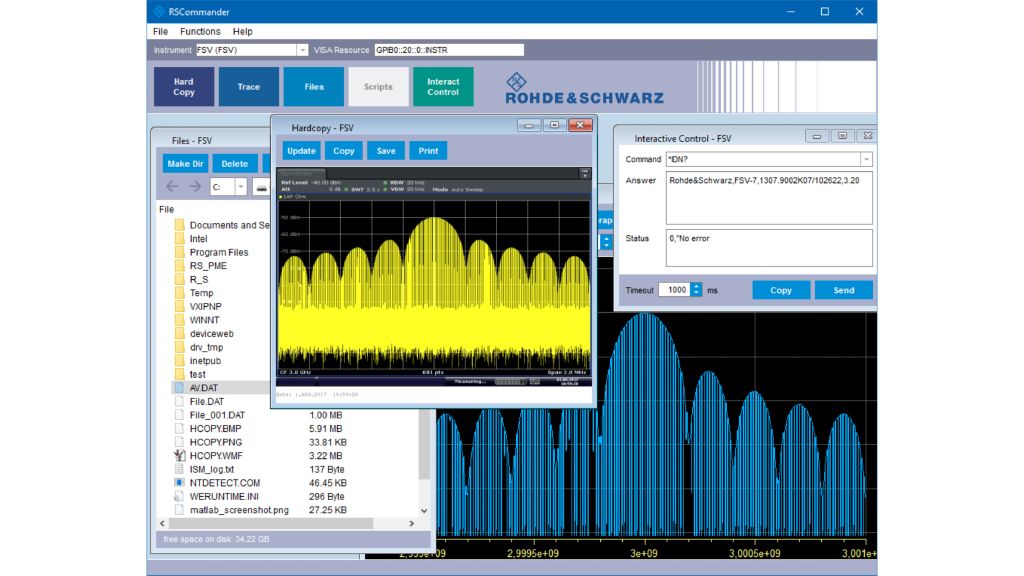Click the VISA Resource input field
Screen dimensions: 1024x576
coord(448,50)
